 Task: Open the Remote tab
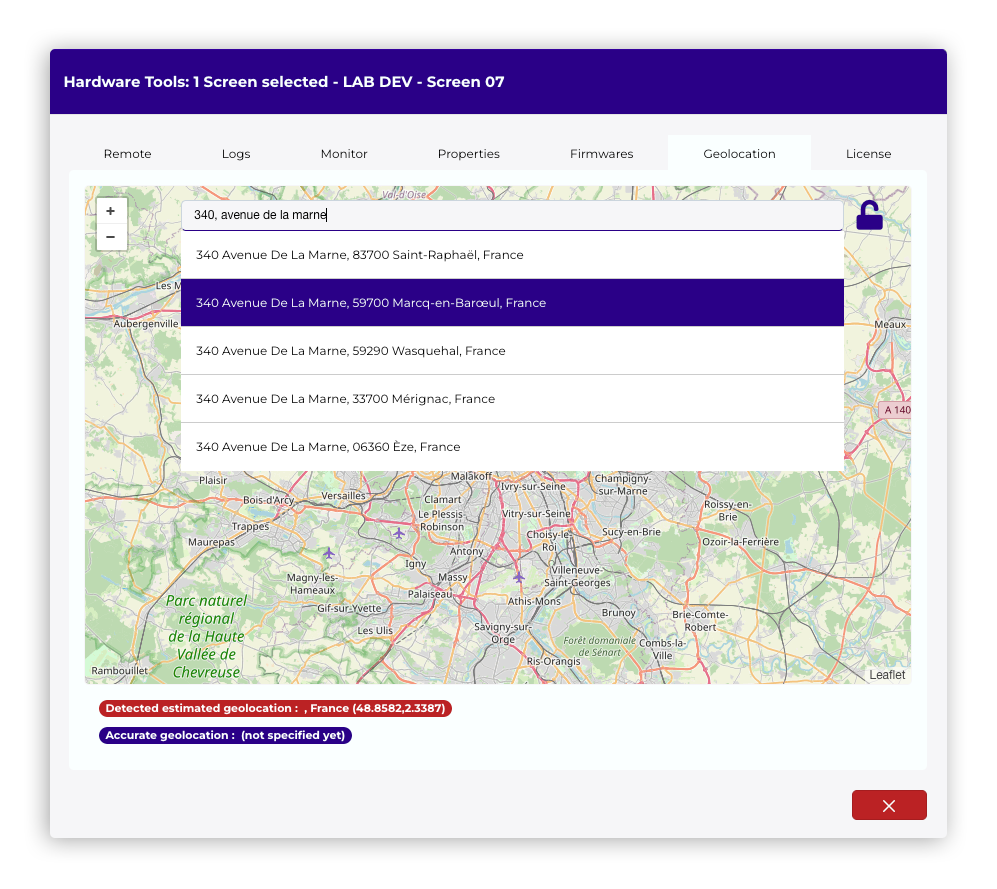(x=128, y=154)
